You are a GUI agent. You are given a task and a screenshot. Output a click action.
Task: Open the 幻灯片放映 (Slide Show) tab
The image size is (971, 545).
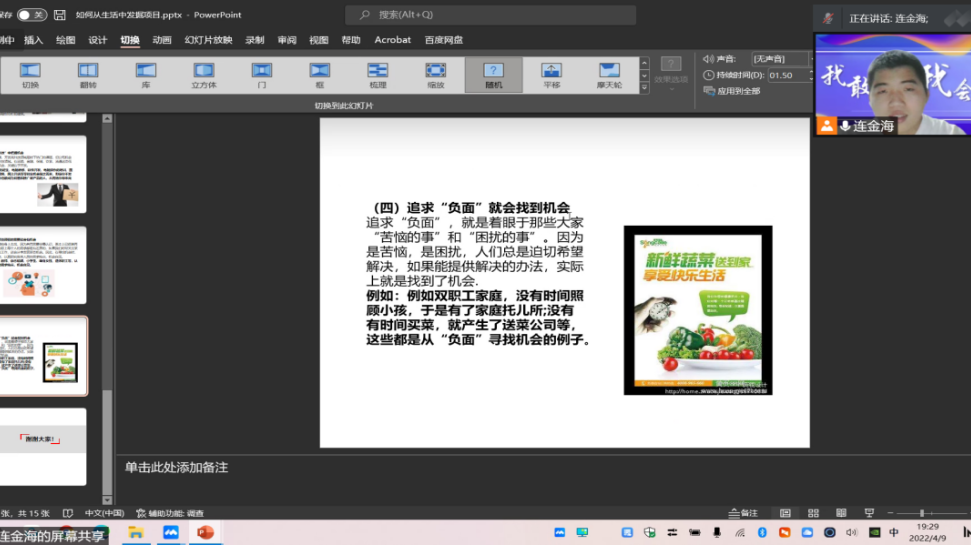208,40
